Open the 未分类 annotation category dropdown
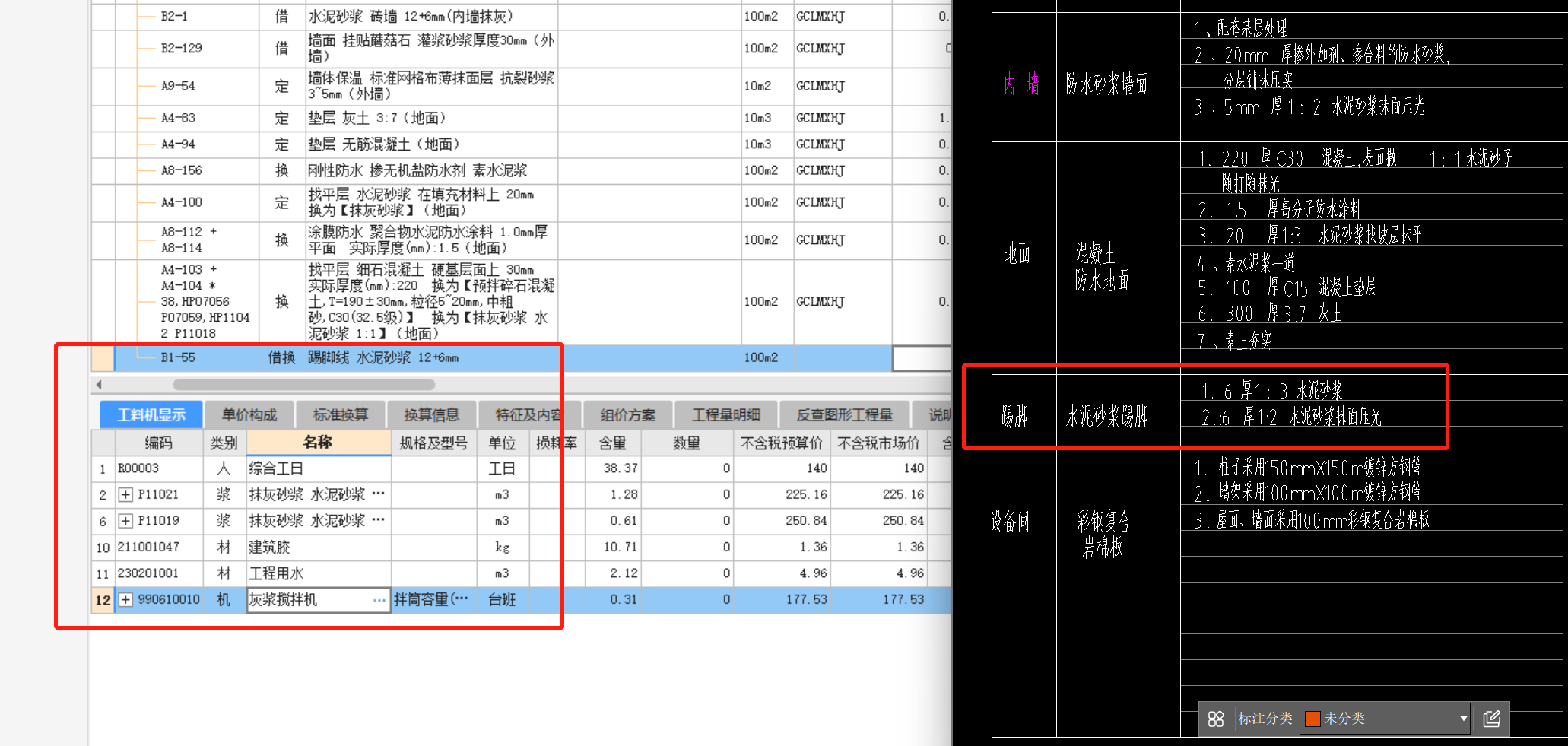 pyautogui.click(x=1385, y=719)
